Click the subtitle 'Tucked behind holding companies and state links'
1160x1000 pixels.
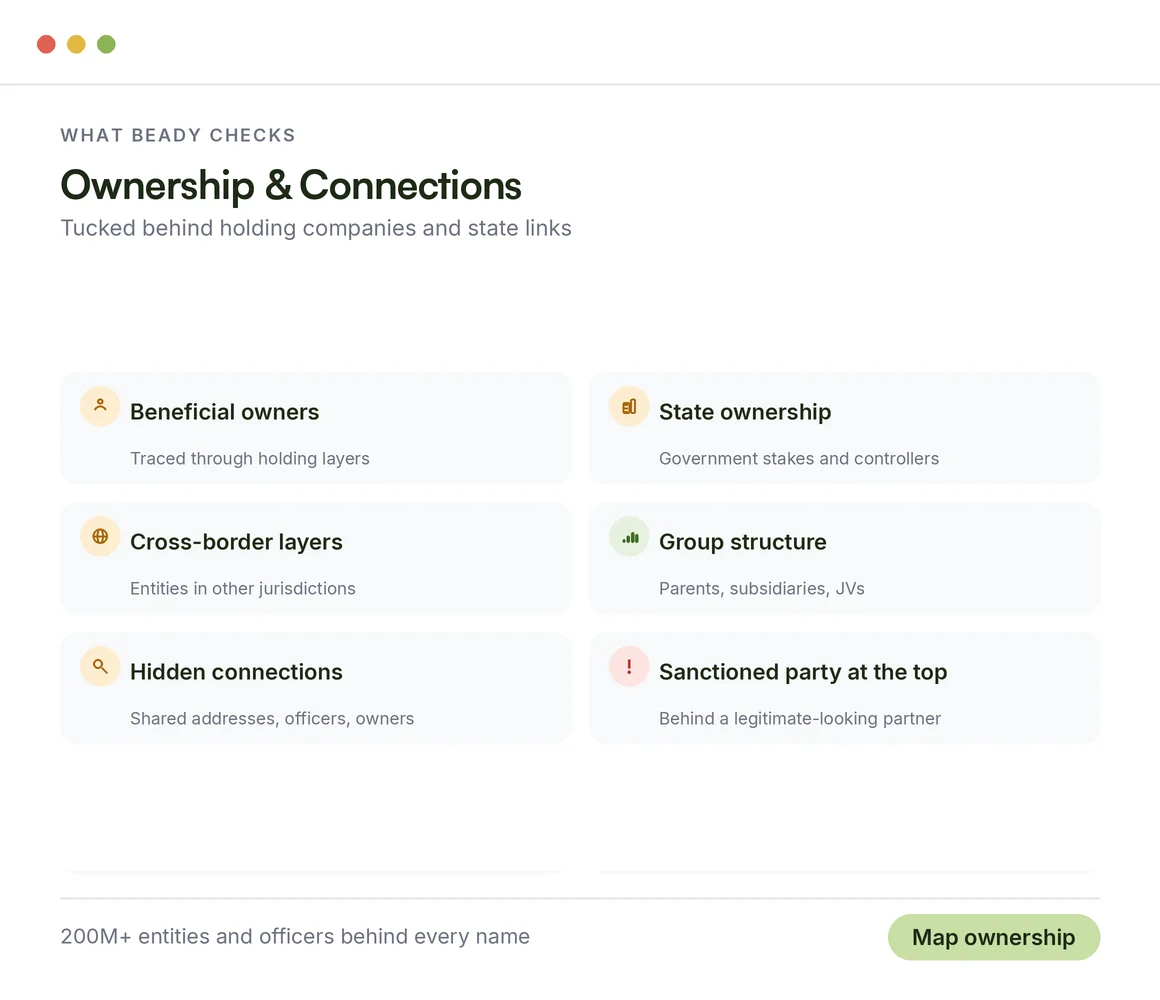316,228
